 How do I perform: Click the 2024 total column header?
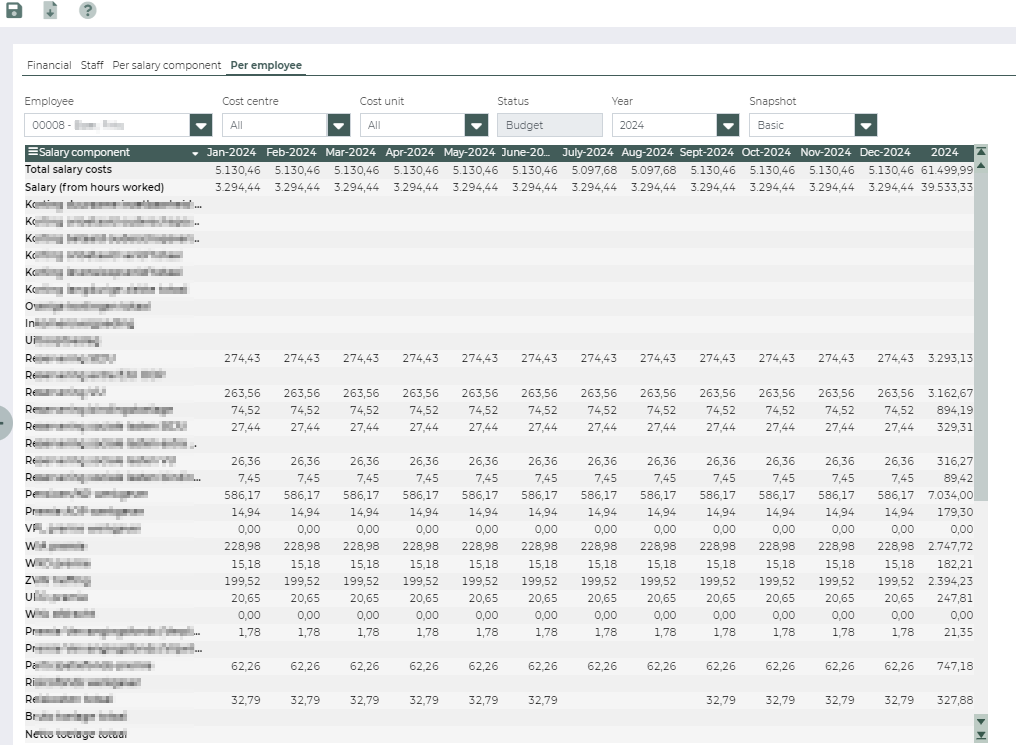click(x=944, y=152)
